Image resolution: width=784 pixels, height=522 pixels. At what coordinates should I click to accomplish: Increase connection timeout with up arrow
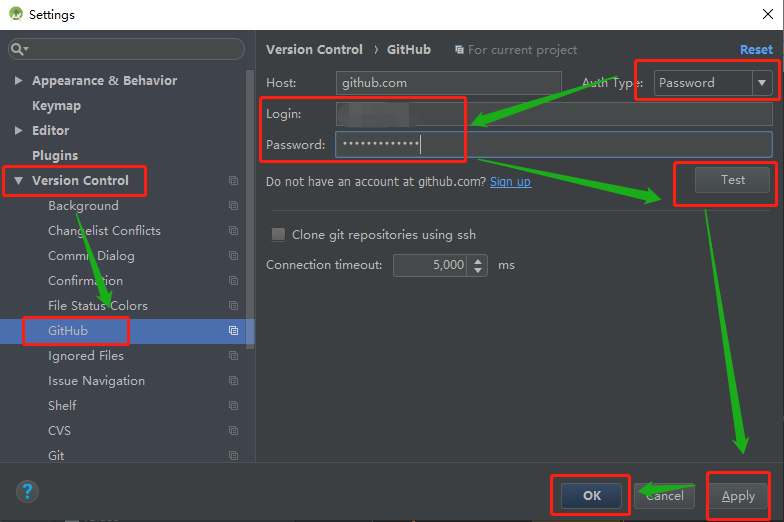coord(478,260)
